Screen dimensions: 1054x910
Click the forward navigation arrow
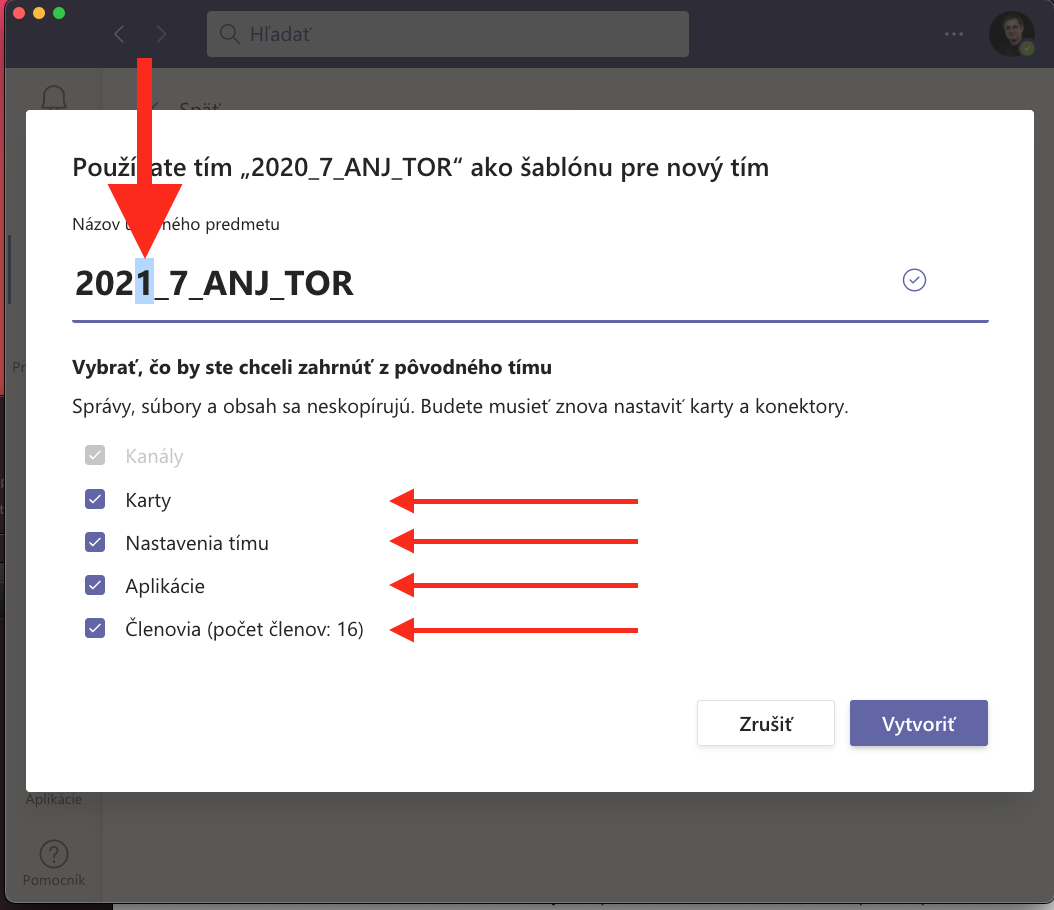pos(161,34)
